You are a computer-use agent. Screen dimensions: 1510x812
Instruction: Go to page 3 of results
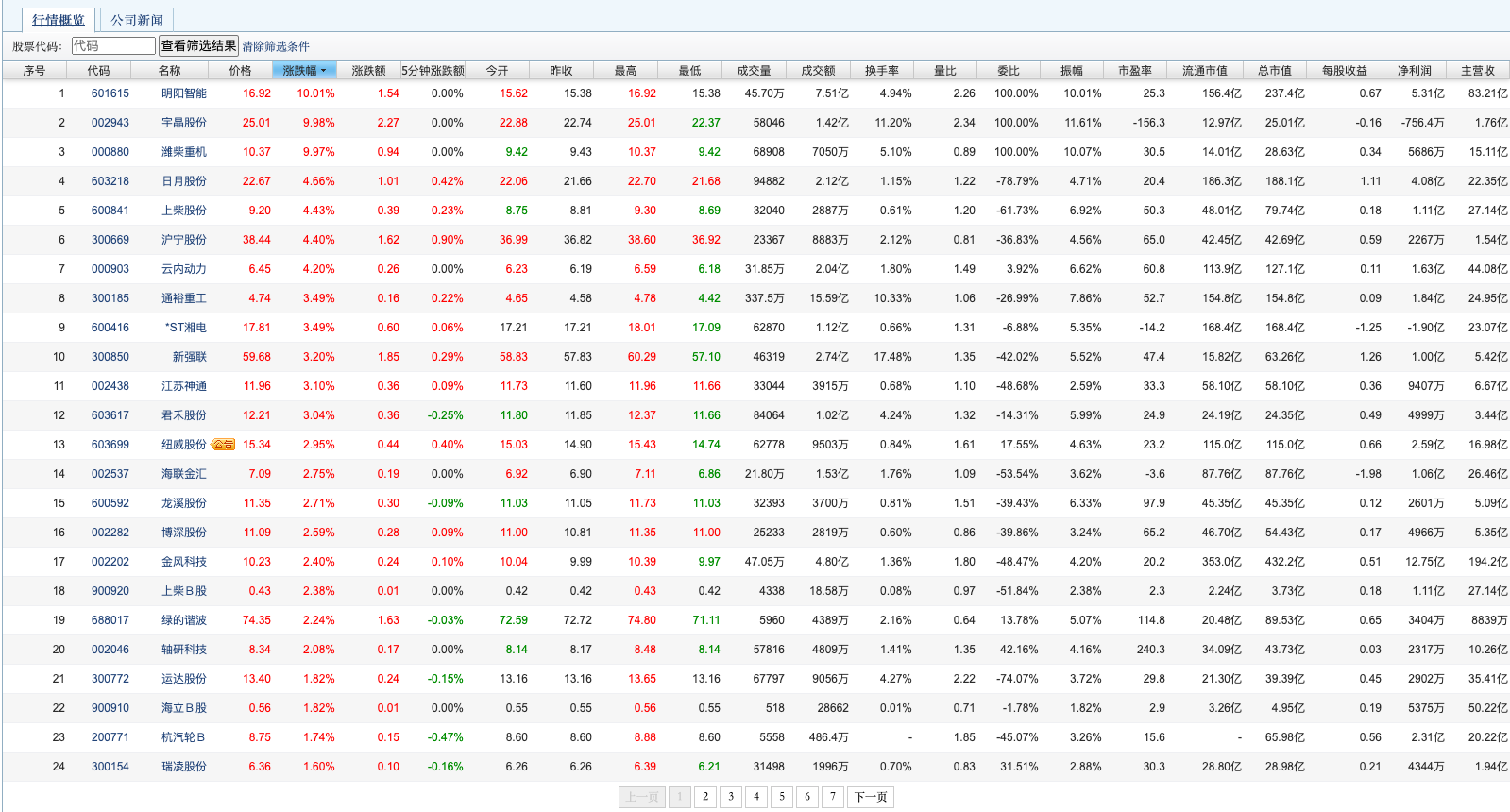(x=731, y=797)
